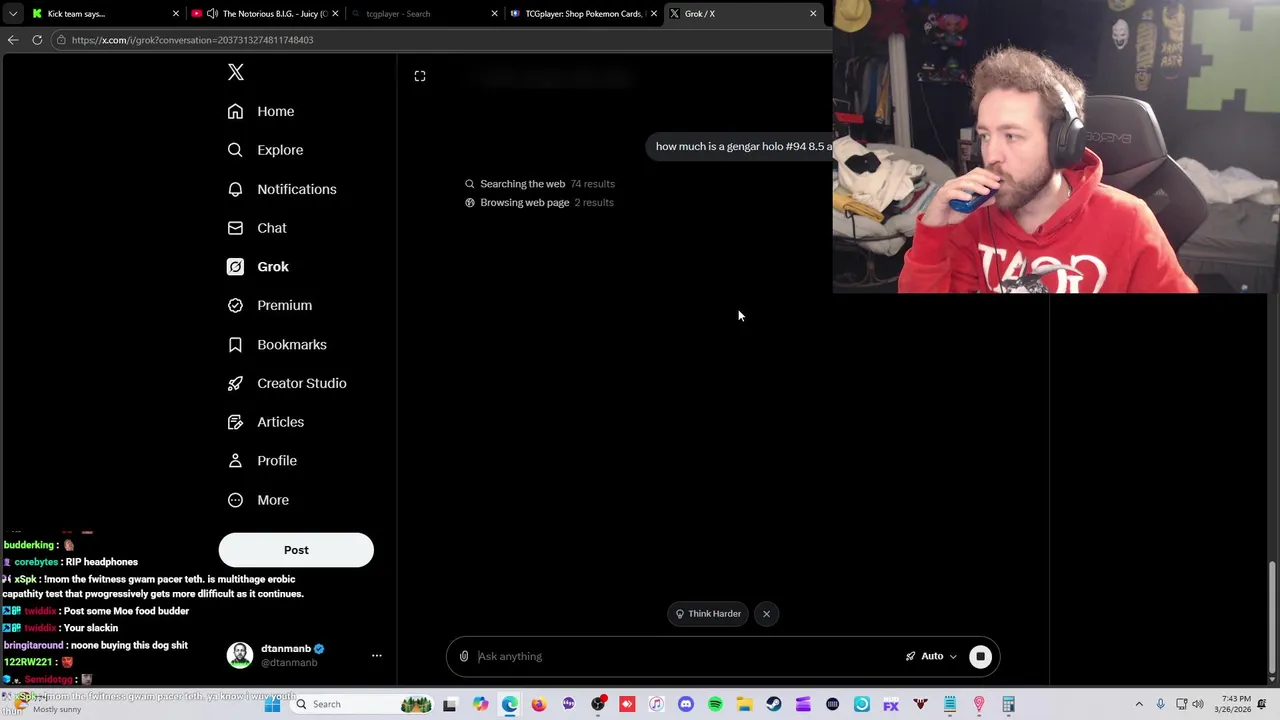Close the Kick team says tab
The image size is (1280, 720).
(176, 14)
